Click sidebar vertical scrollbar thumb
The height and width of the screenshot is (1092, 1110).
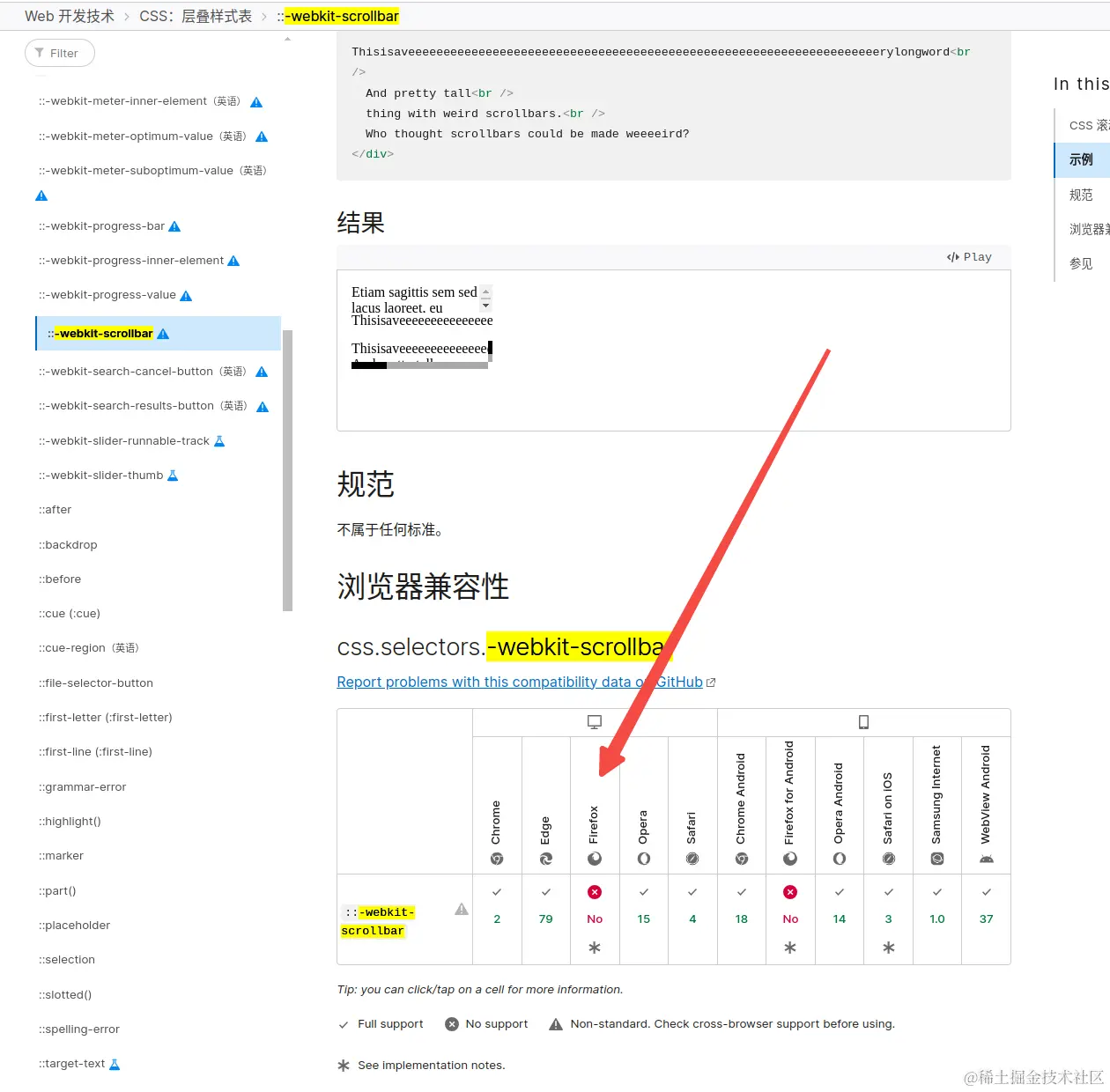coord(287,470)
